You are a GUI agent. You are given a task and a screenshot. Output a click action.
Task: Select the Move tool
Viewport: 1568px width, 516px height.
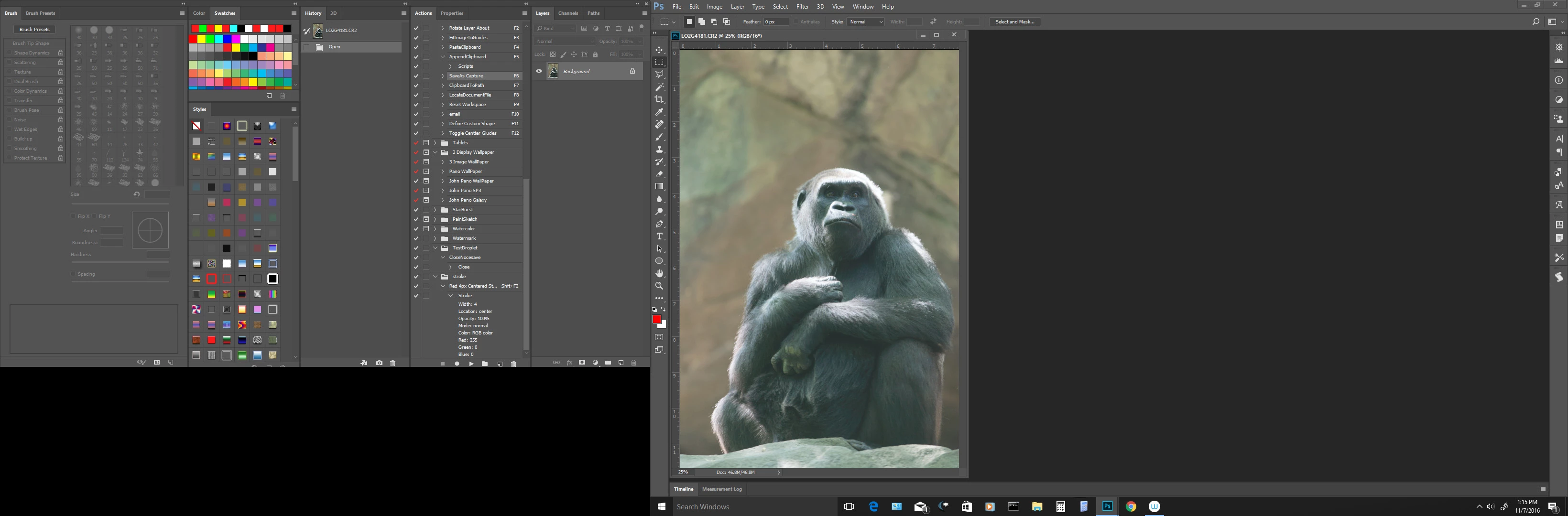pos(659,50)
